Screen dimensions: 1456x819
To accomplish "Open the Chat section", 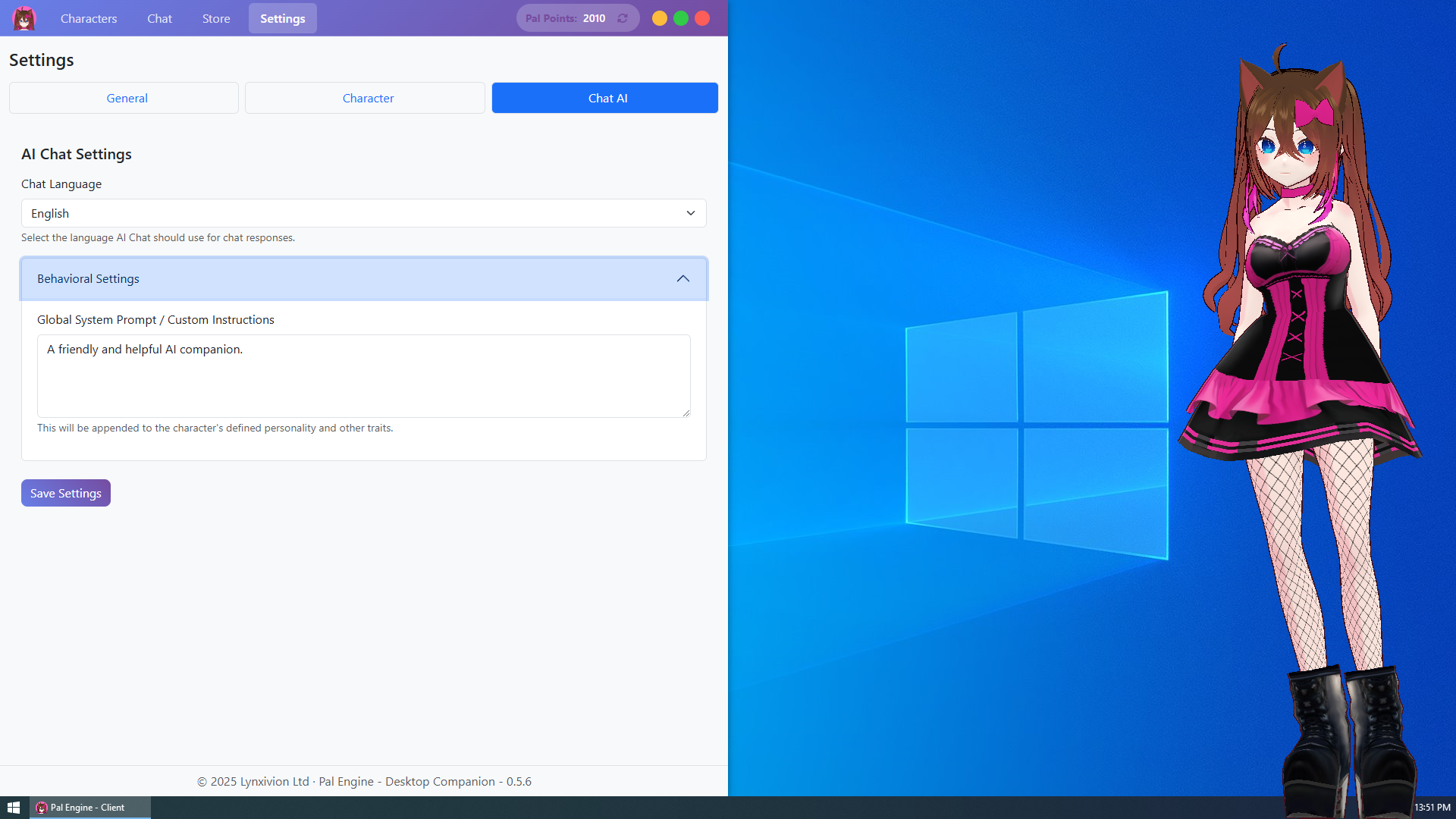I will tap(159, 17).
